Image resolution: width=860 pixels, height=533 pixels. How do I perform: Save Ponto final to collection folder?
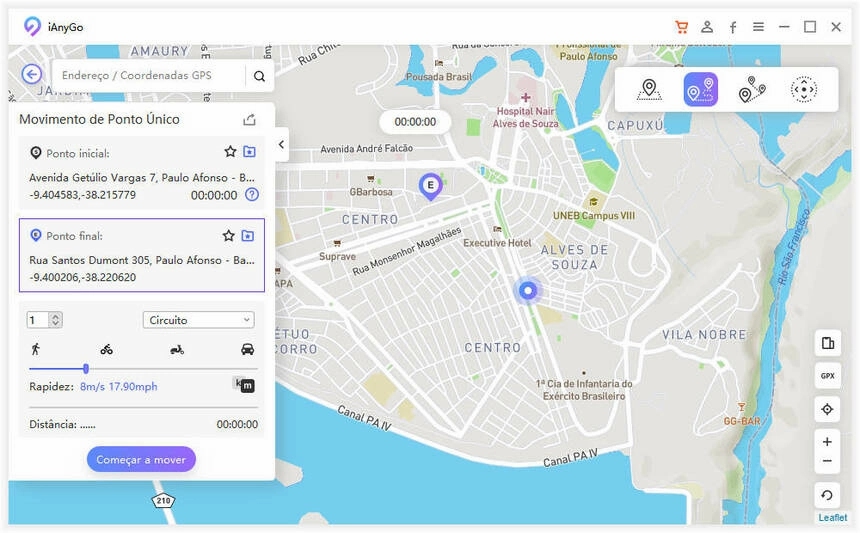click(x=248, y=236)
